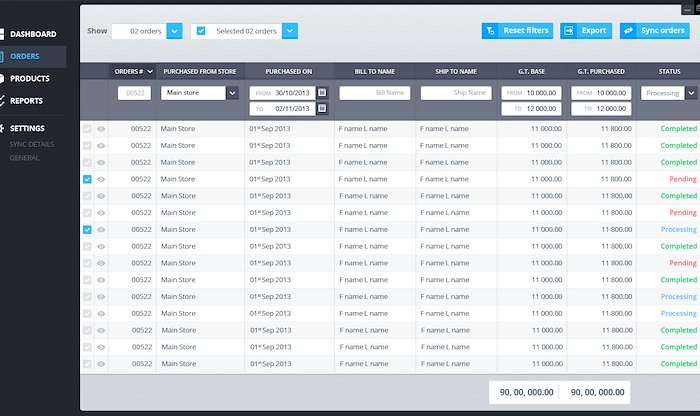Click the PURCHASED ON column header
Screen dimensions: 700x416
289,71
